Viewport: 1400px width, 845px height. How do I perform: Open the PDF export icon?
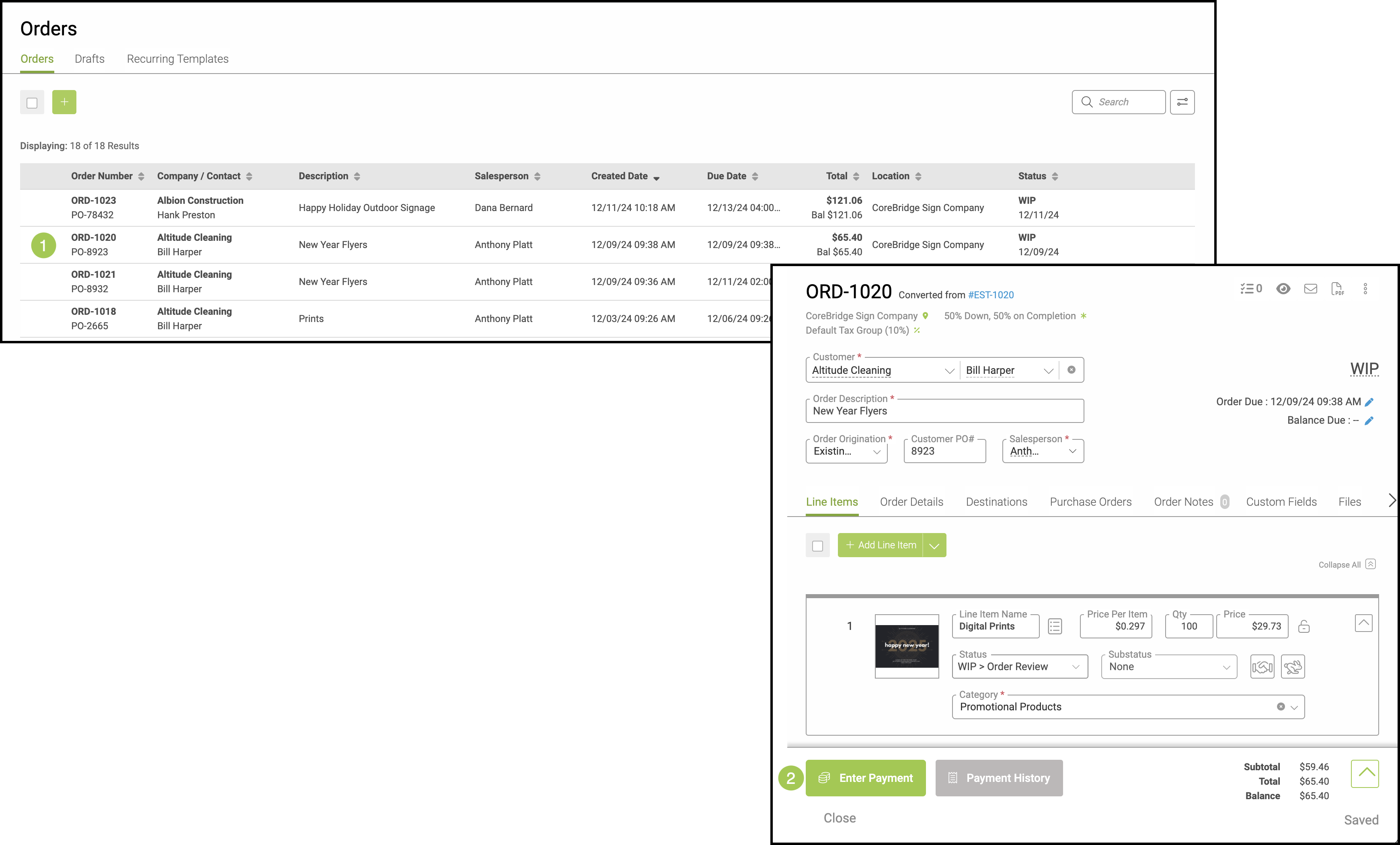pos(1338,289)
